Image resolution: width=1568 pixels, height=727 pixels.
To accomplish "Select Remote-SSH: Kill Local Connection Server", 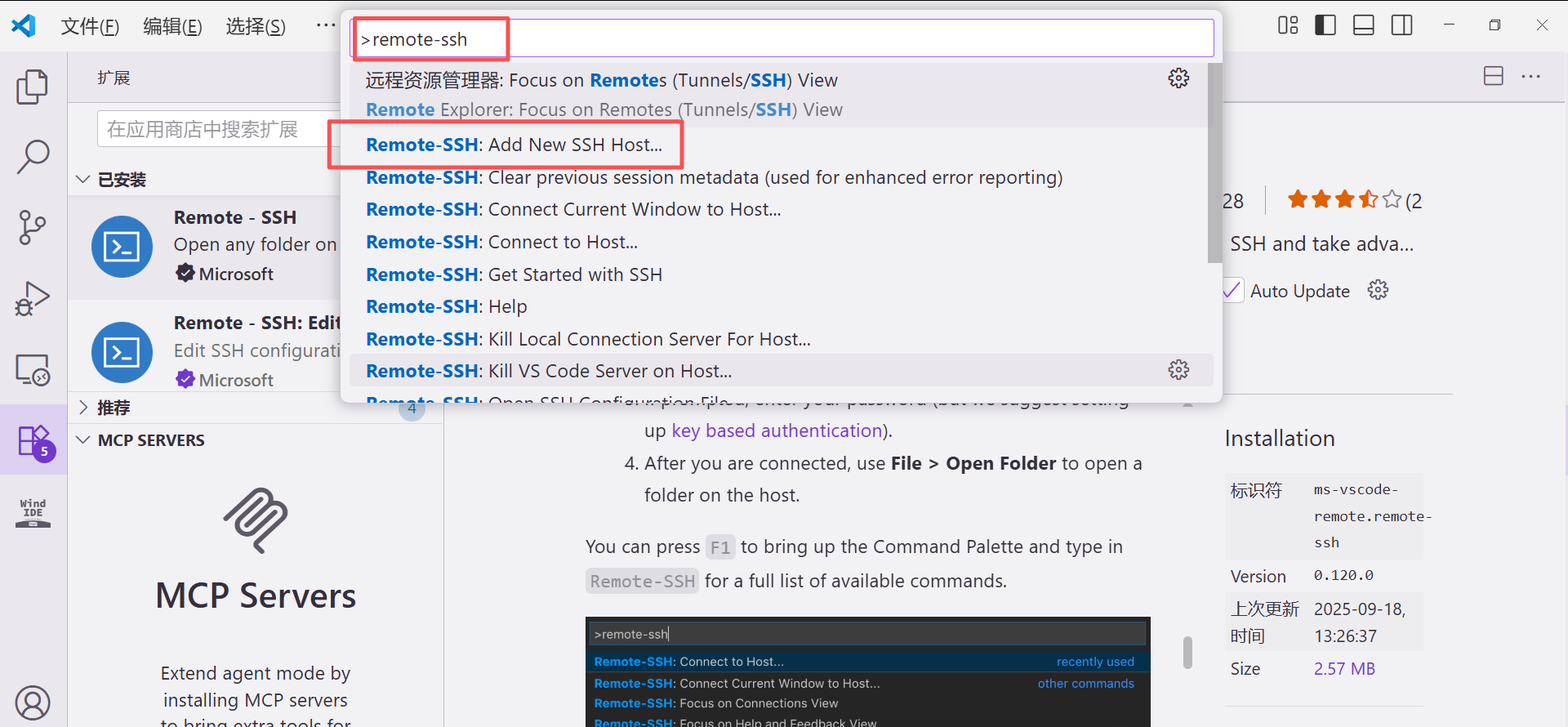I will click(781, 339).
